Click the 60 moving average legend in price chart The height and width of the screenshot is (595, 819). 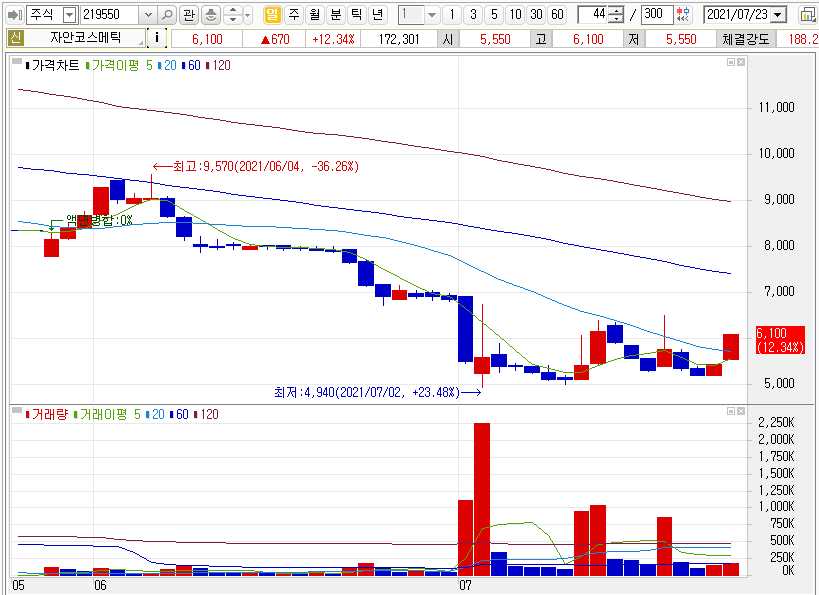pyautogui.click(x=192, y=65)
